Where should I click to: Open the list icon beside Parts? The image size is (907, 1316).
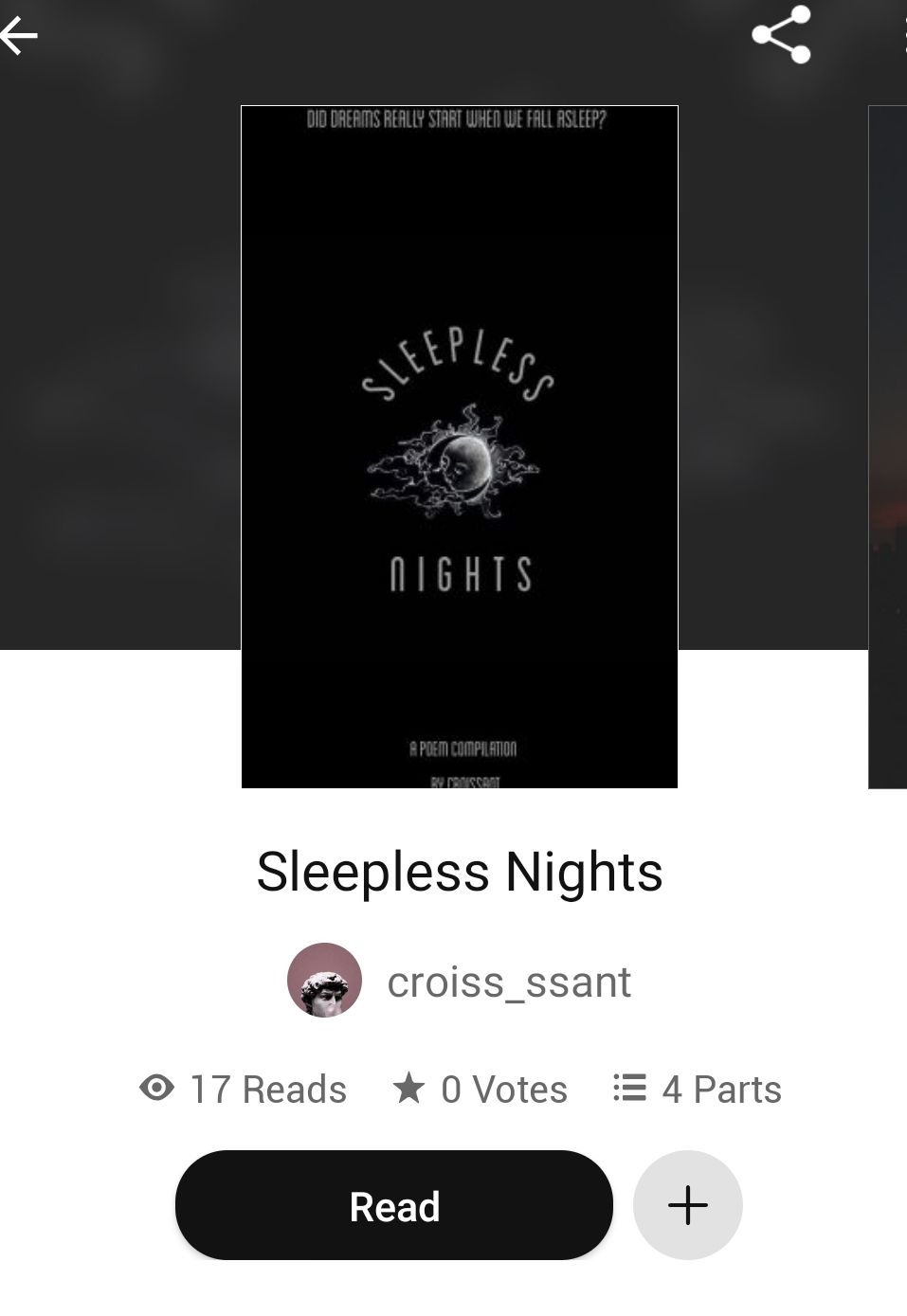629,1088
